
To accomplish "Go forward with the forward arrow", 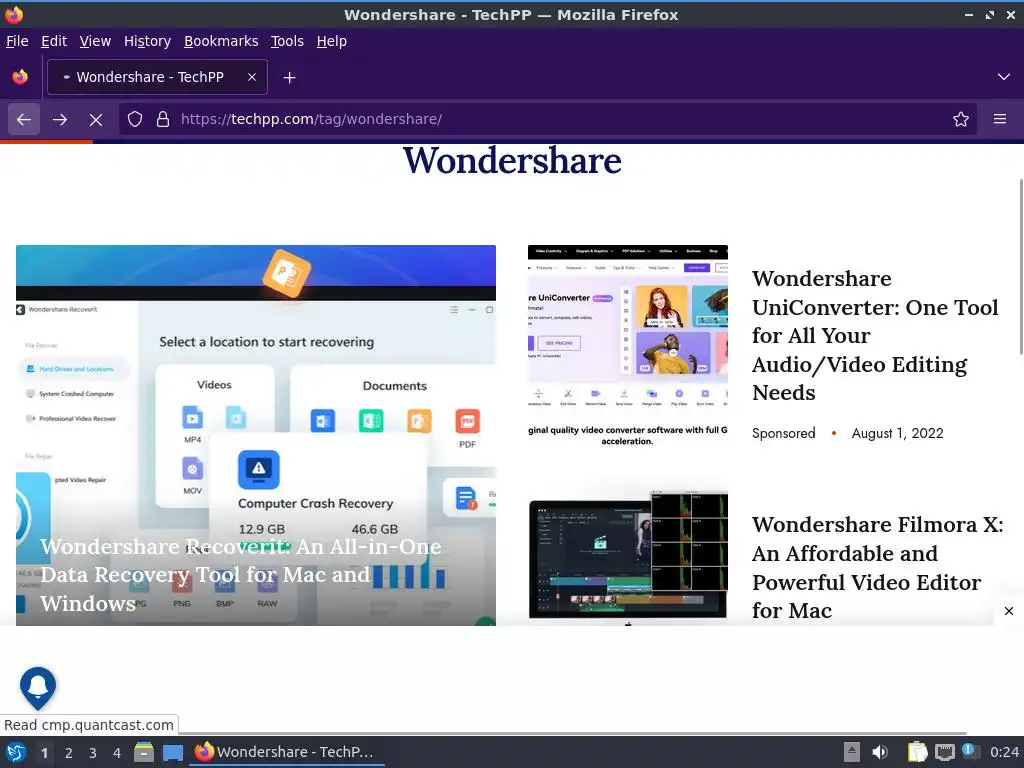I will click(x=60, y=120).
